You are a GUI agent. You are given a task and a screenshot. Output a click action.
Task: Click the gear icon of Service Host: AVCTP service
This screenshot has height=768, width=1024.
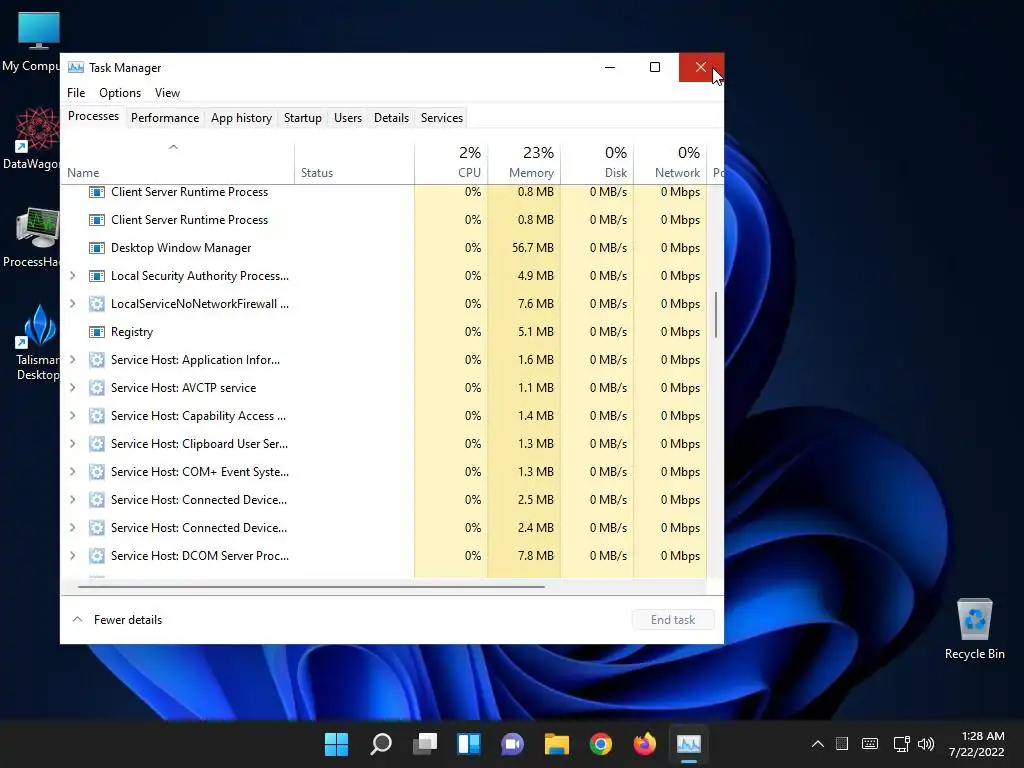pyautogui.click(x=97, y=388)
